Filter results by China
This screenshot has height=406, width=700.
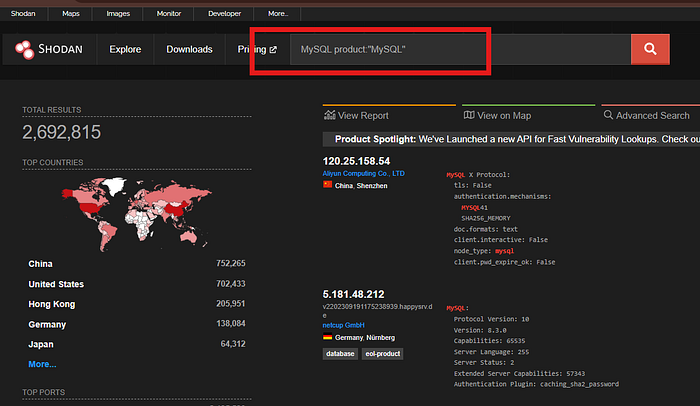click(40, 264)
